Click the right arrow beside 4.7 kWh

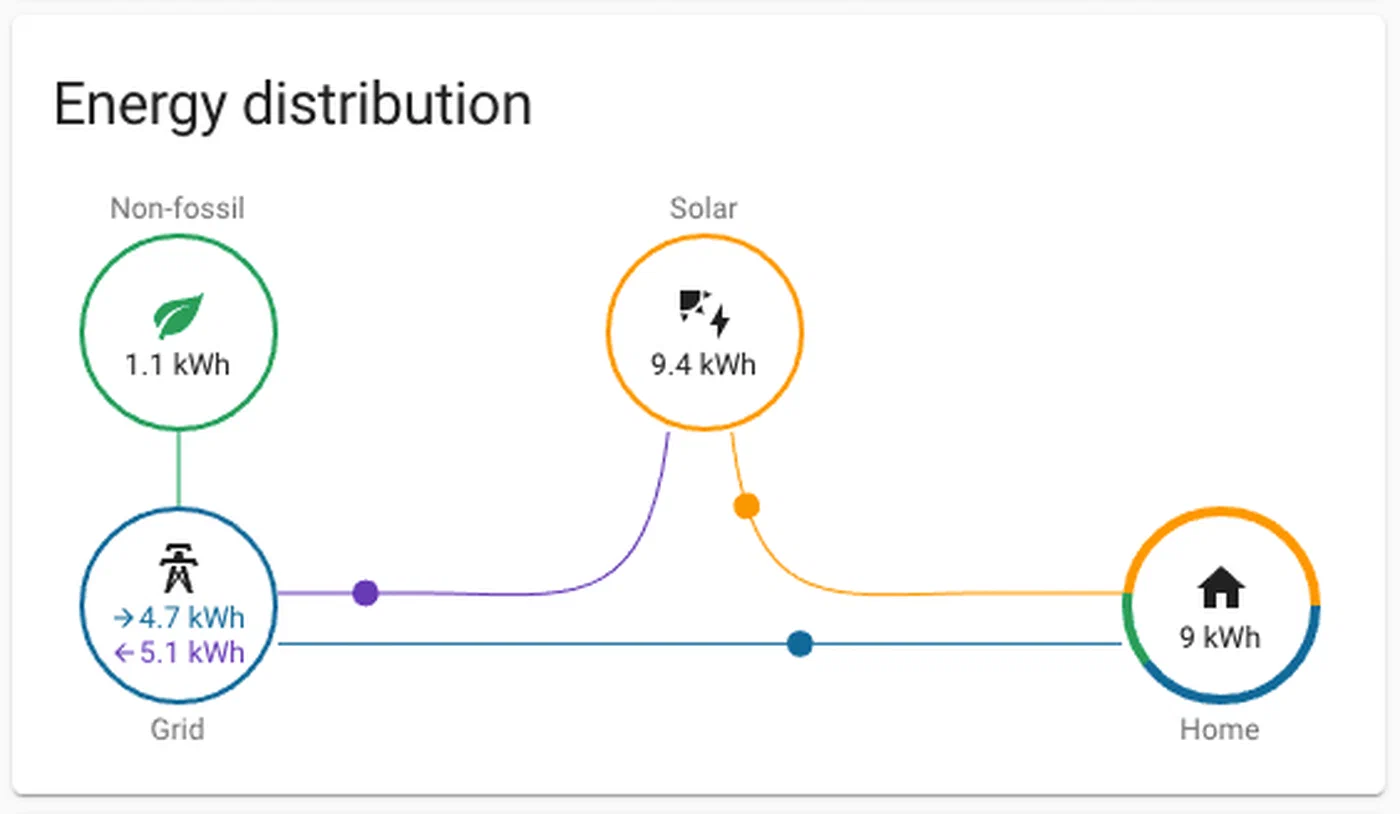(124, 616)
